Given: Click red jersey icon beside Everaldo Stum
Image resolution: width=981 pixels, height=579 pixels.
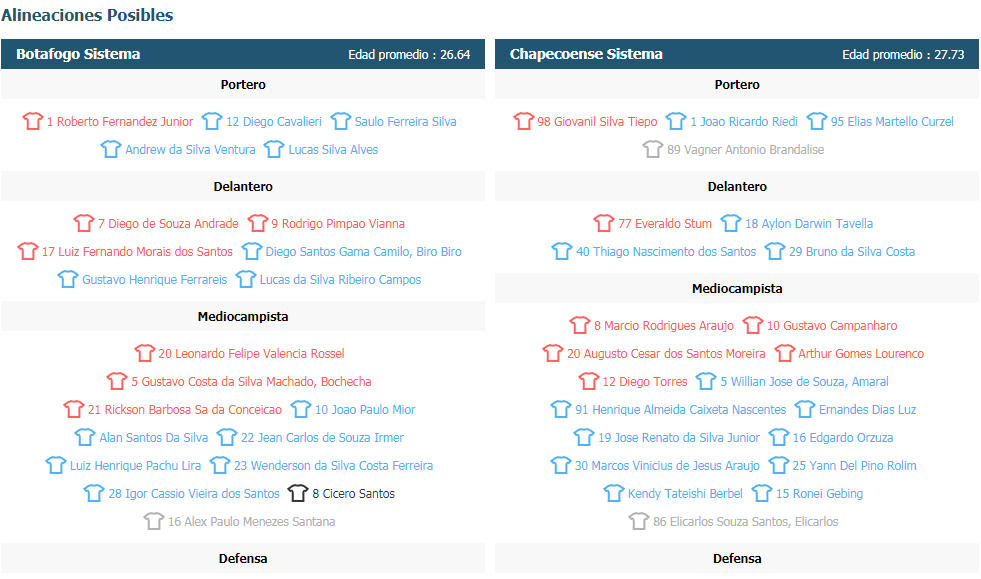Looking at the screenshot, I should click(x=604, y=223).
